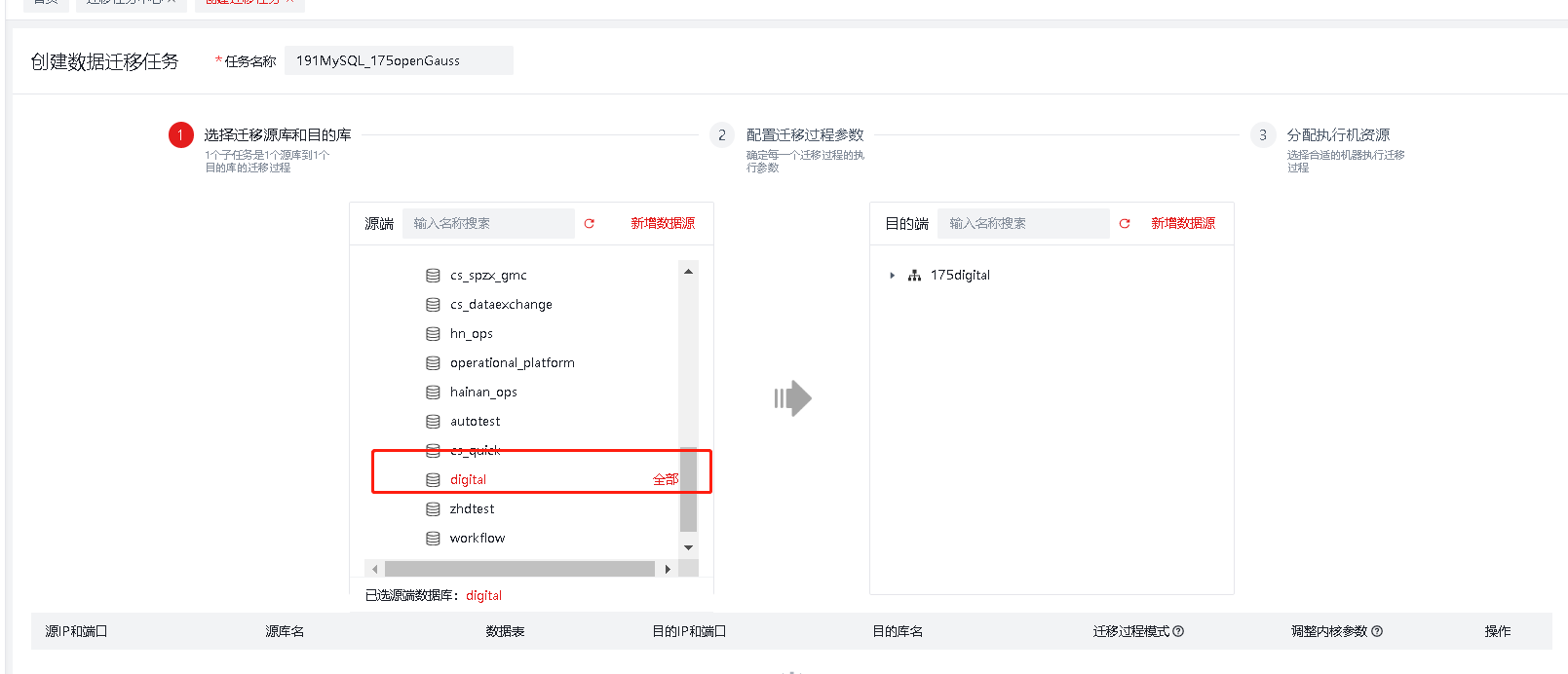Select the zhdtest database
Image resolution: width=1568 pixels, height=674 pixels.
[x=473, y=509]
